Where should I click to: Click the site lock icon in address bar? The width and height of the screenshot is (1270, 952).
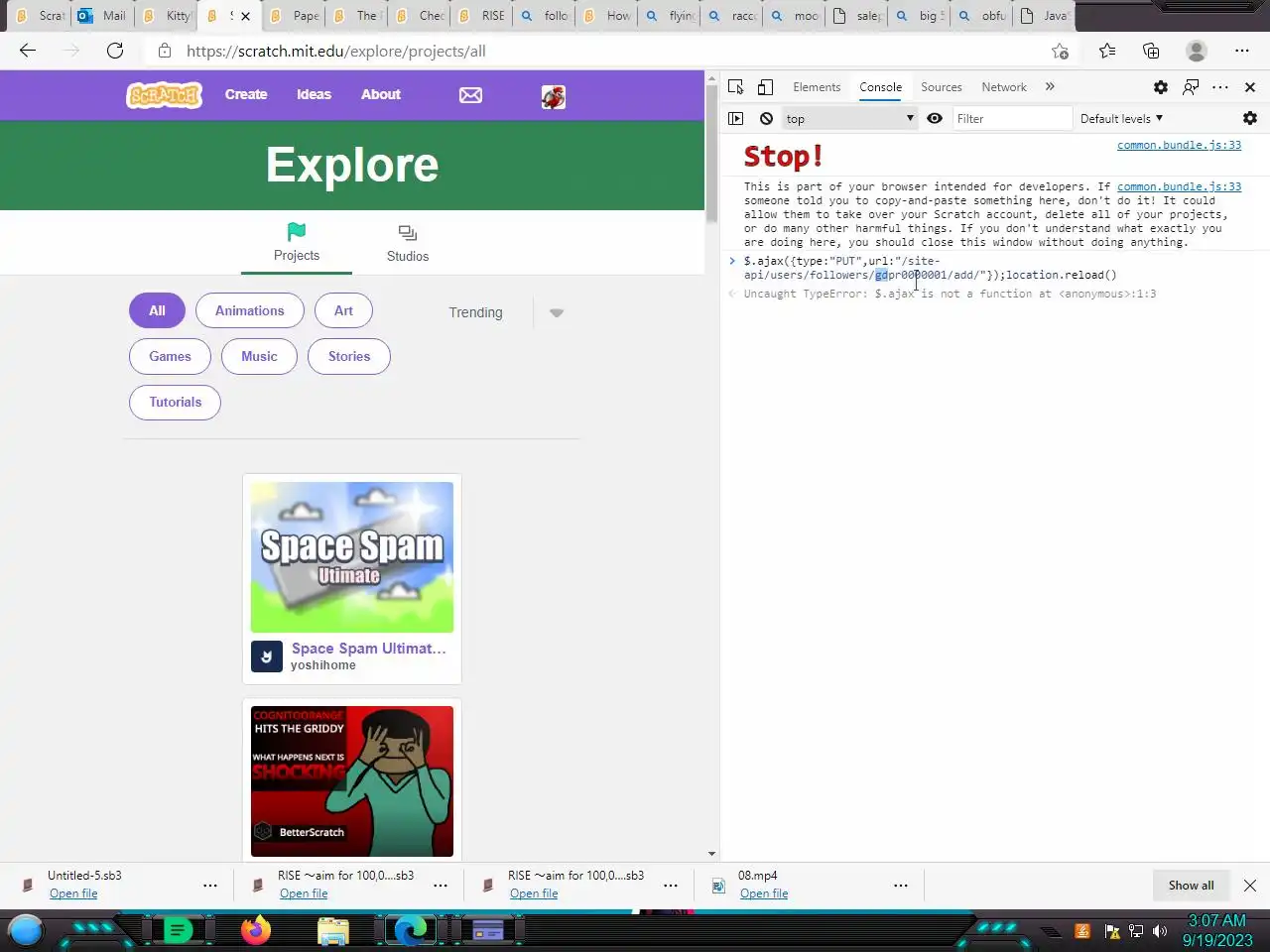[165, 51]
